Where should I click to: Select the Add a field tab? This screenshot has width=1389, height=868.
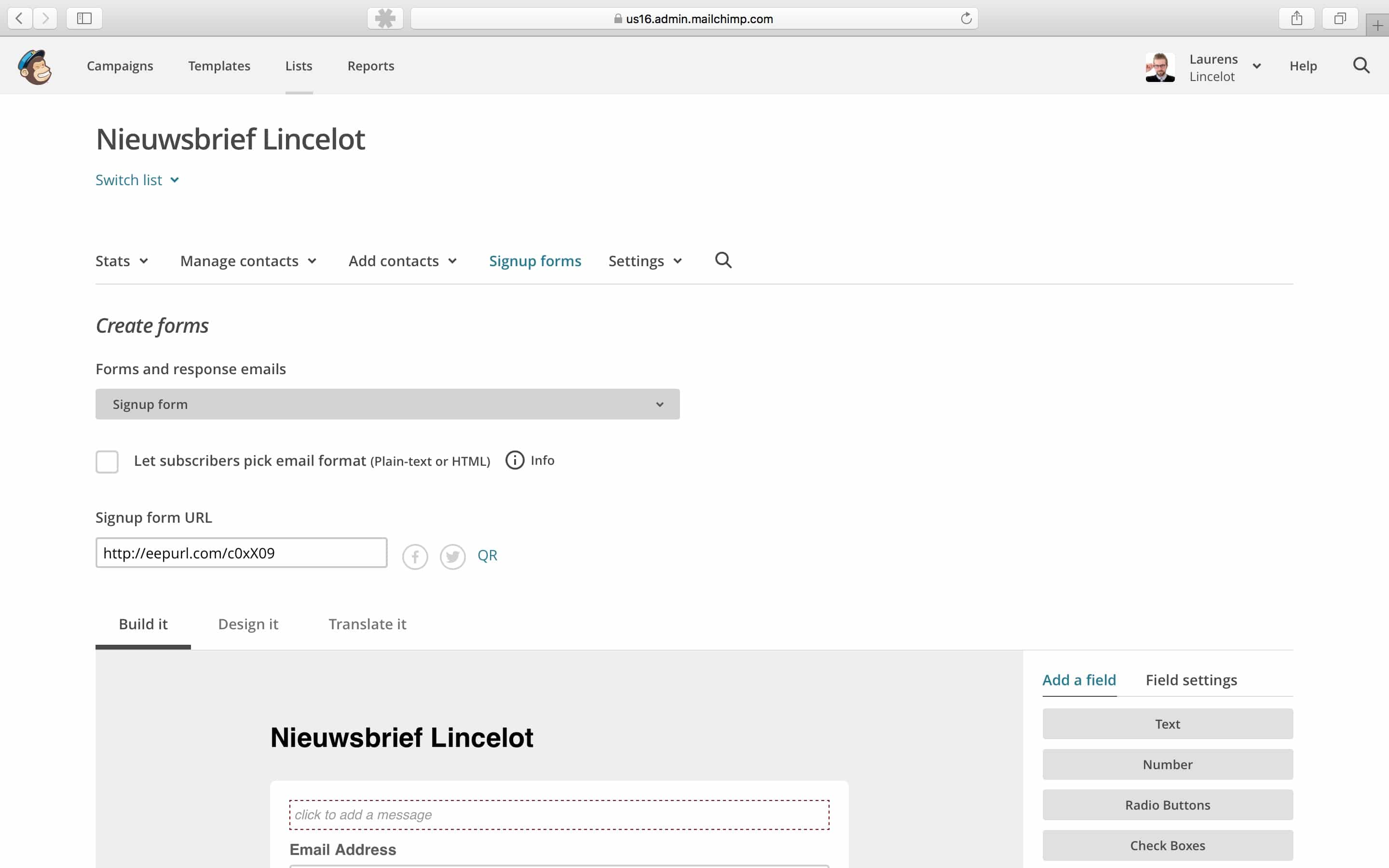(x=1079, y=680)
